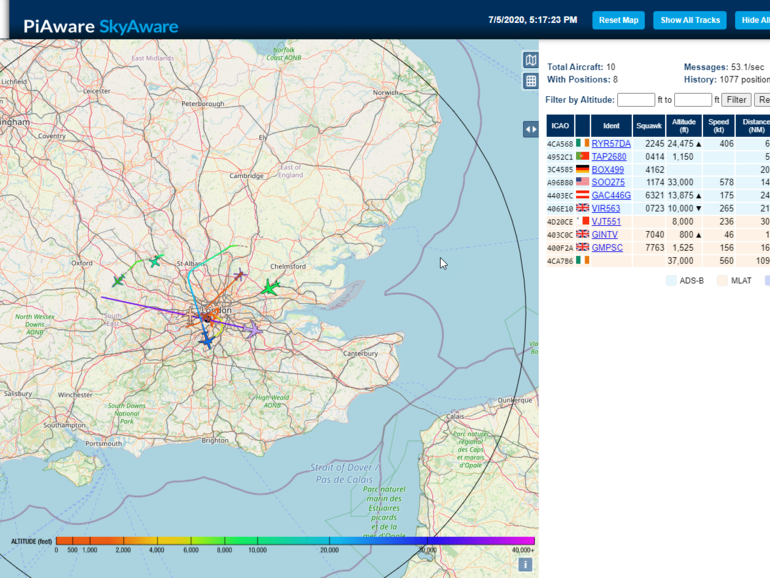The width and height of the screenshot is (770, 578).
Task: Focus the maximum altitude filter field
Action: pyautogui.click(x=693, y=100)
